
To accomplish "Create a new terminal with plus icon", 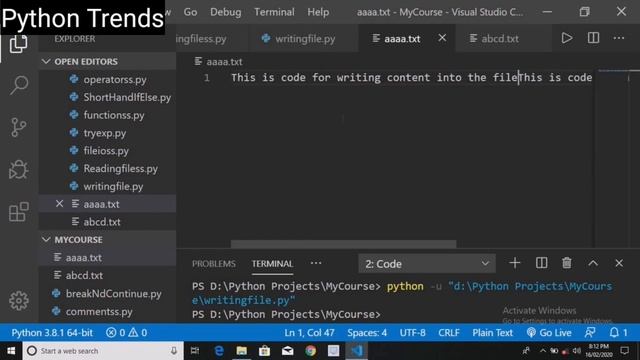I will click(515, 263).
